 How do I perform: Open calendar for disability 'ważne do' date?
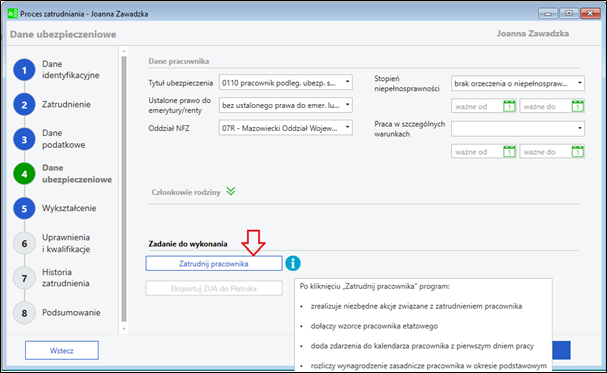point(578,106)
